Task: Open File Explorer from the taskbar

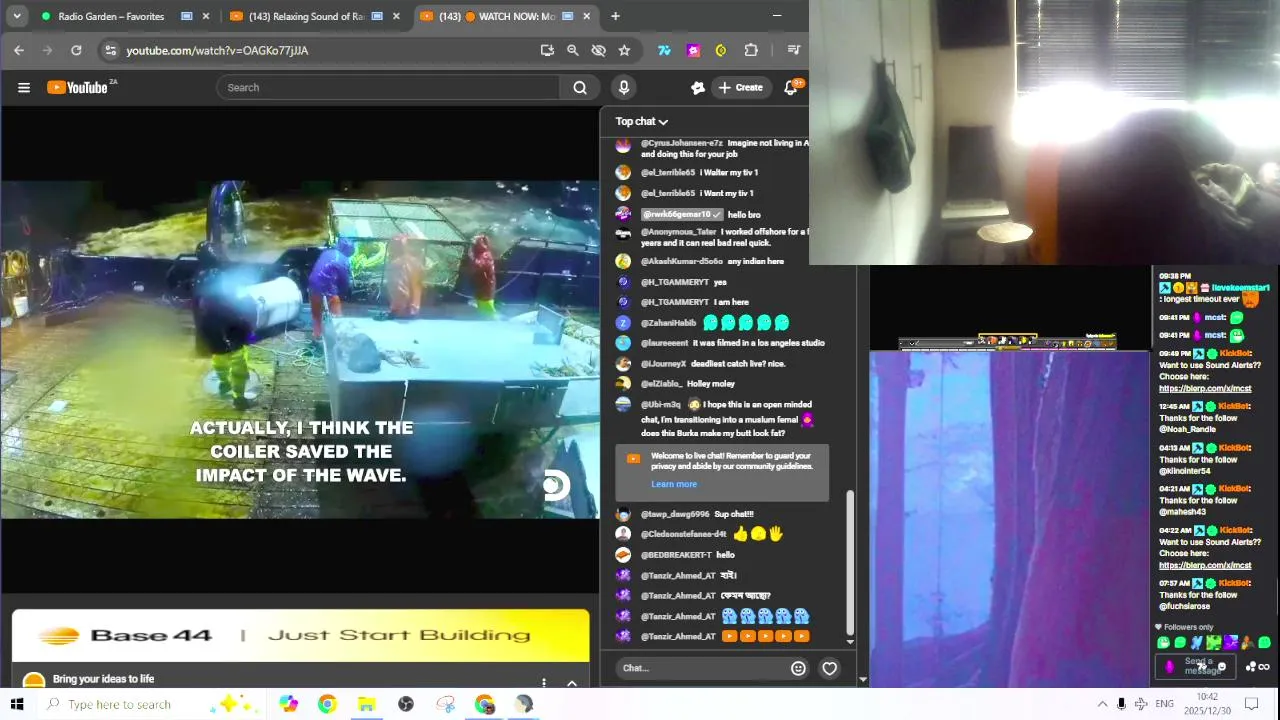Action: click(366, 704)
